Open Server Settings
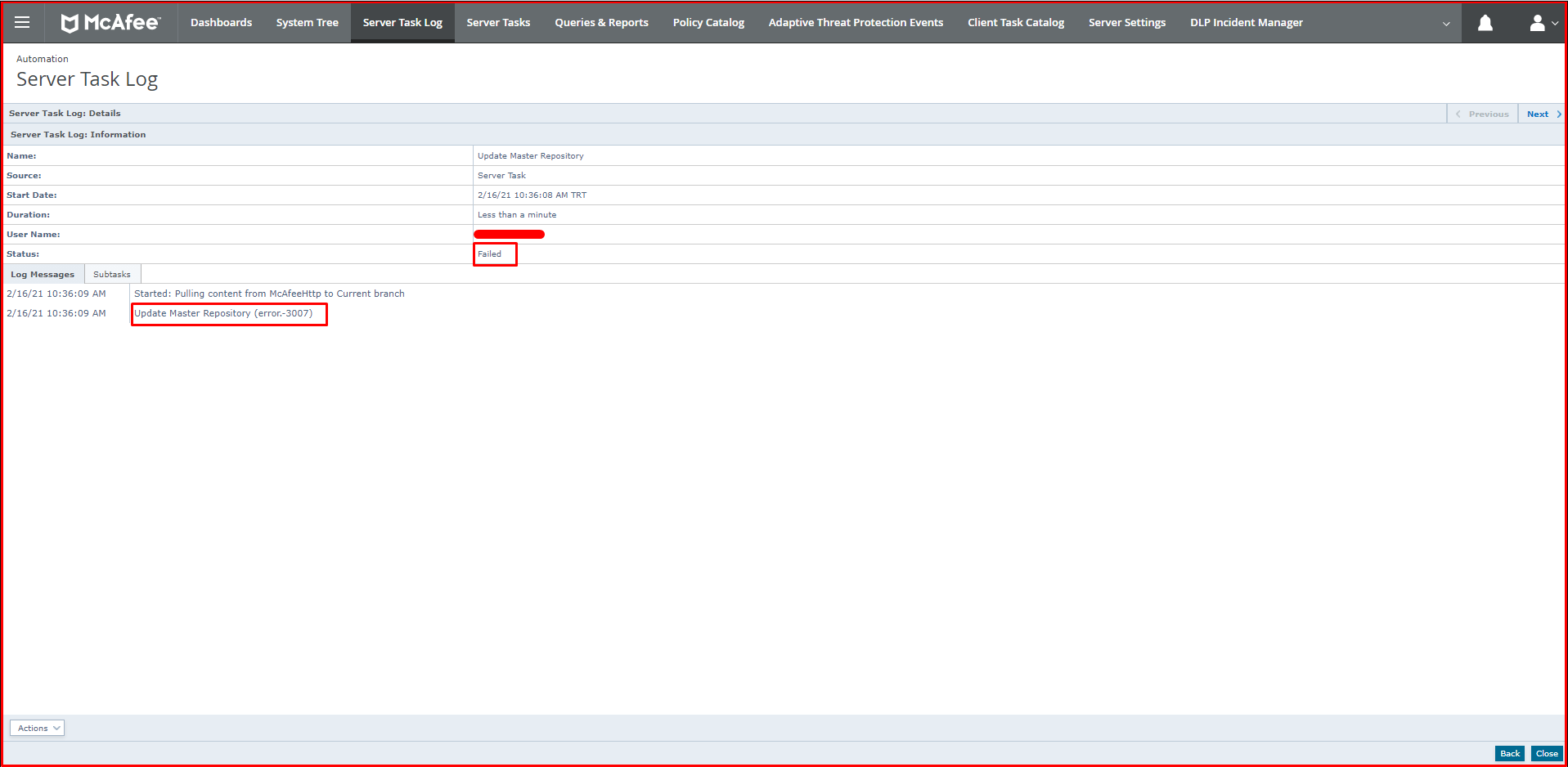Image resolution: width=1568 pixels, height=767 pixels. tap(1127, 23)
